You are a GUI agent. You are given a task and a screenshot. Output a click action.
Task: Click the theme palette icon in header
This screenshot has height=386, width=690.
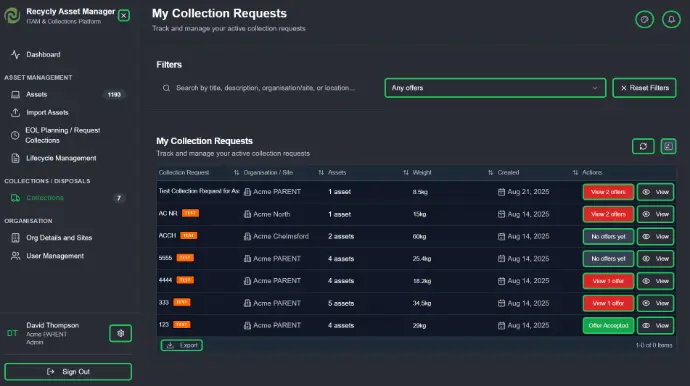(644, 19)
